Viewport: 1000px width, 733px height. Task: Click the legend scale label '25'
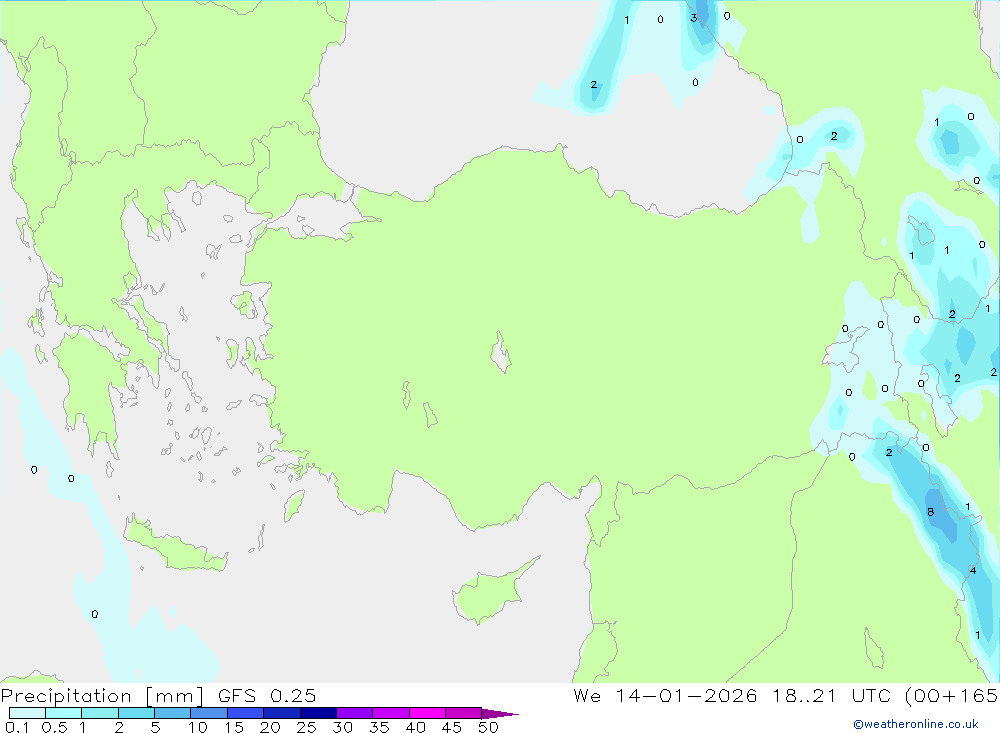tap(307, 727)
